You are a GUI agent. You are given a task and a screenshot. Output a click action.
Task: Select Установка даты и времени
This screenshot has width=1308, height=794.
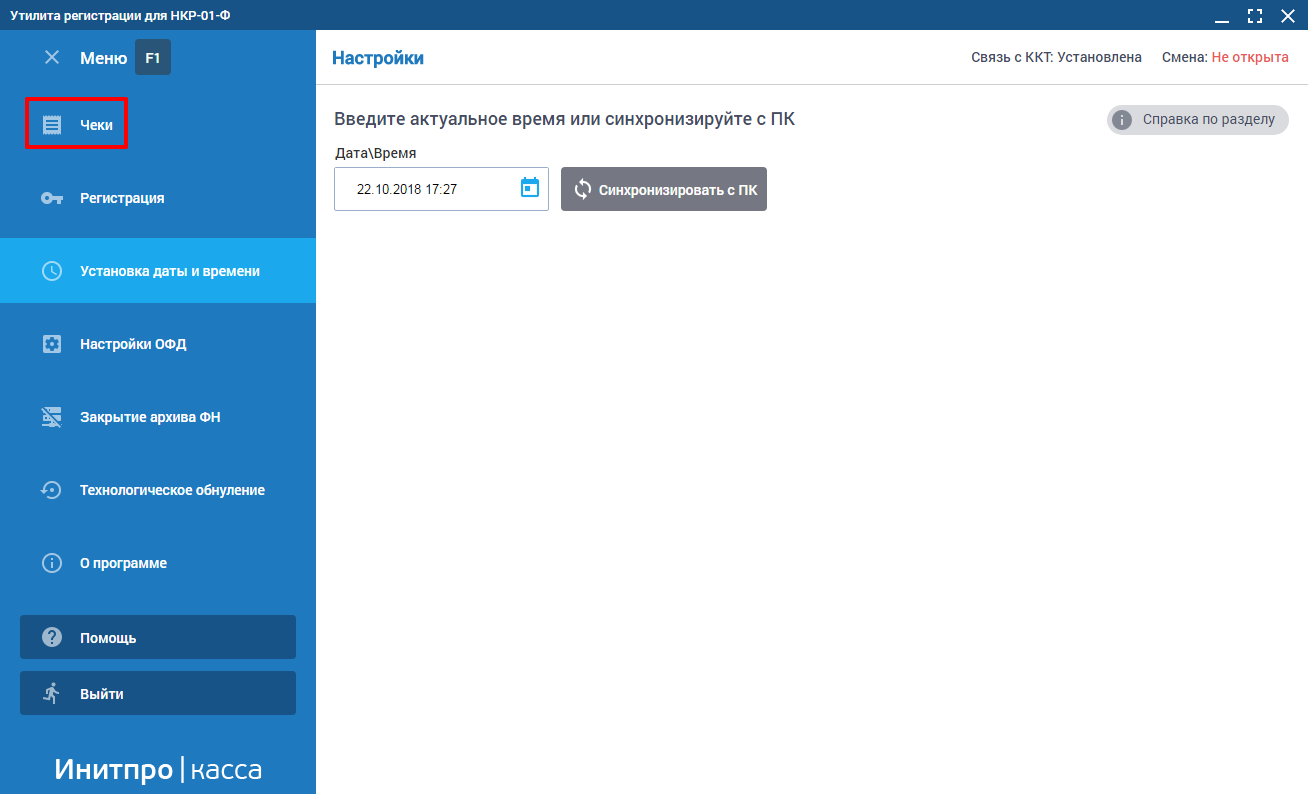point(158,271)
